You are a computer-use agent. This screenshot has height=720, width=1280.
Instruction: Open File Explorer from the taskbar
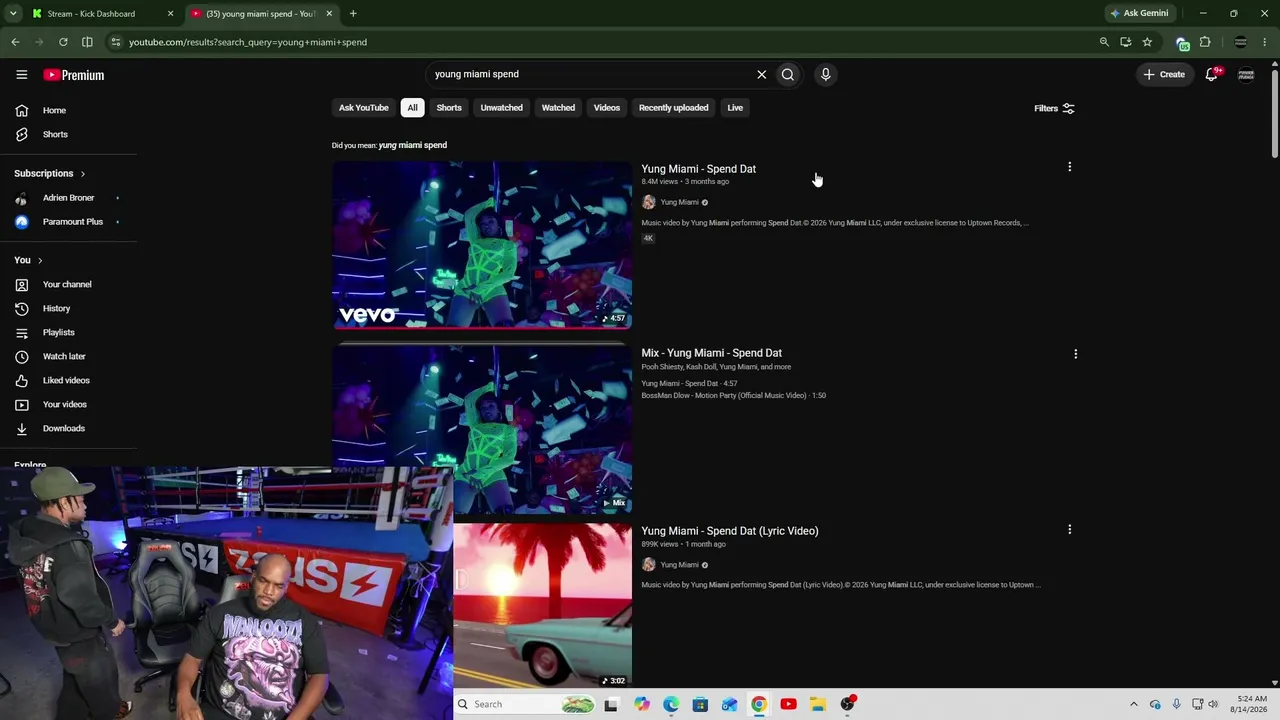pyautogui.click(x=817, y=704)
